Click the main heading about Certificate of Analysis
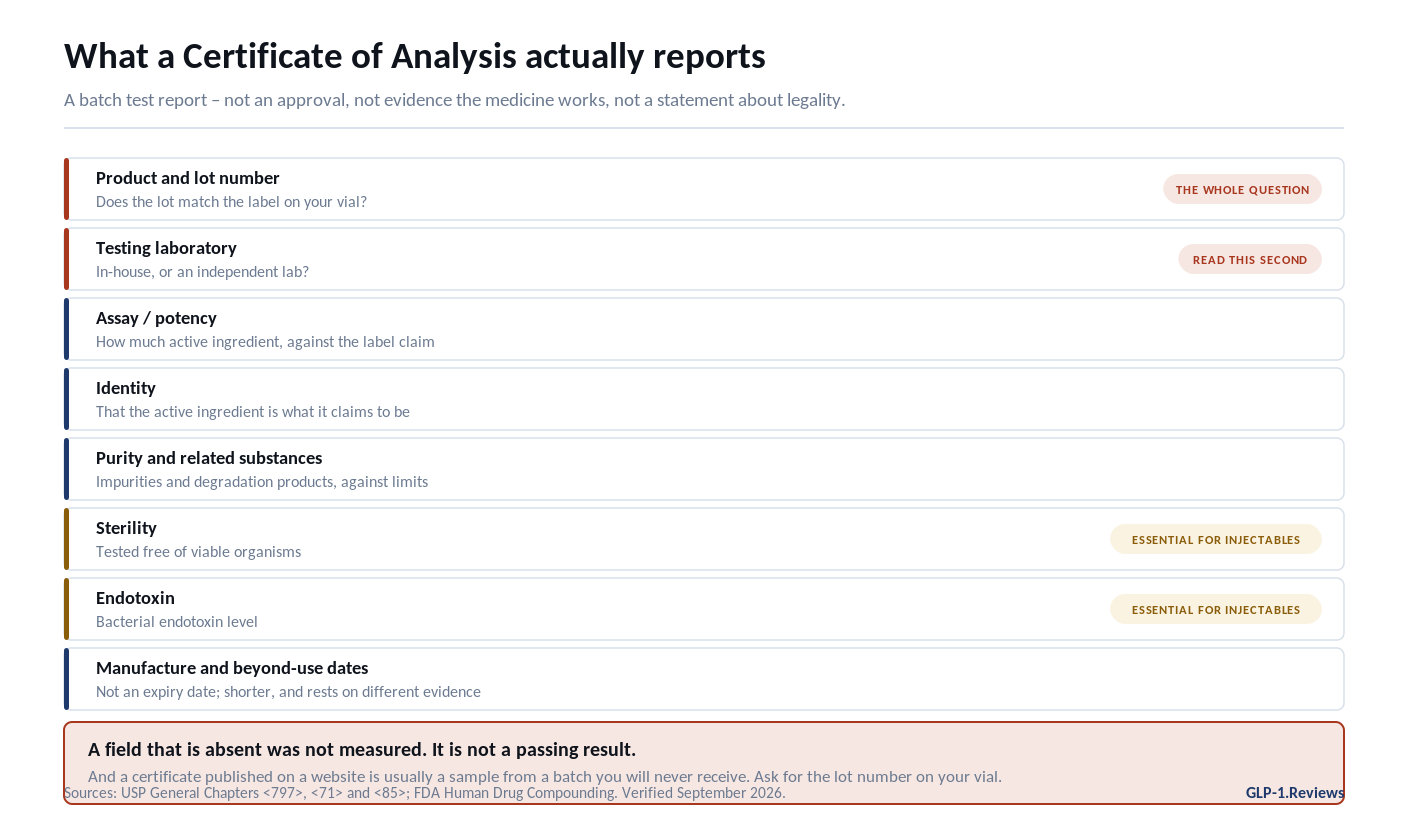This screenshot has height=820, width=1408. coord(415,56)
